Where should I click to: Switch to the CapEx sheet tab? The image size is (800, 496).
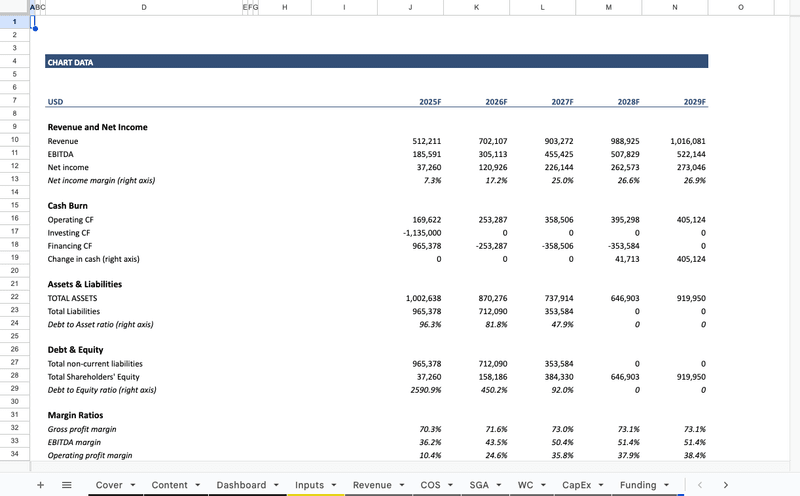click(577, 485)
